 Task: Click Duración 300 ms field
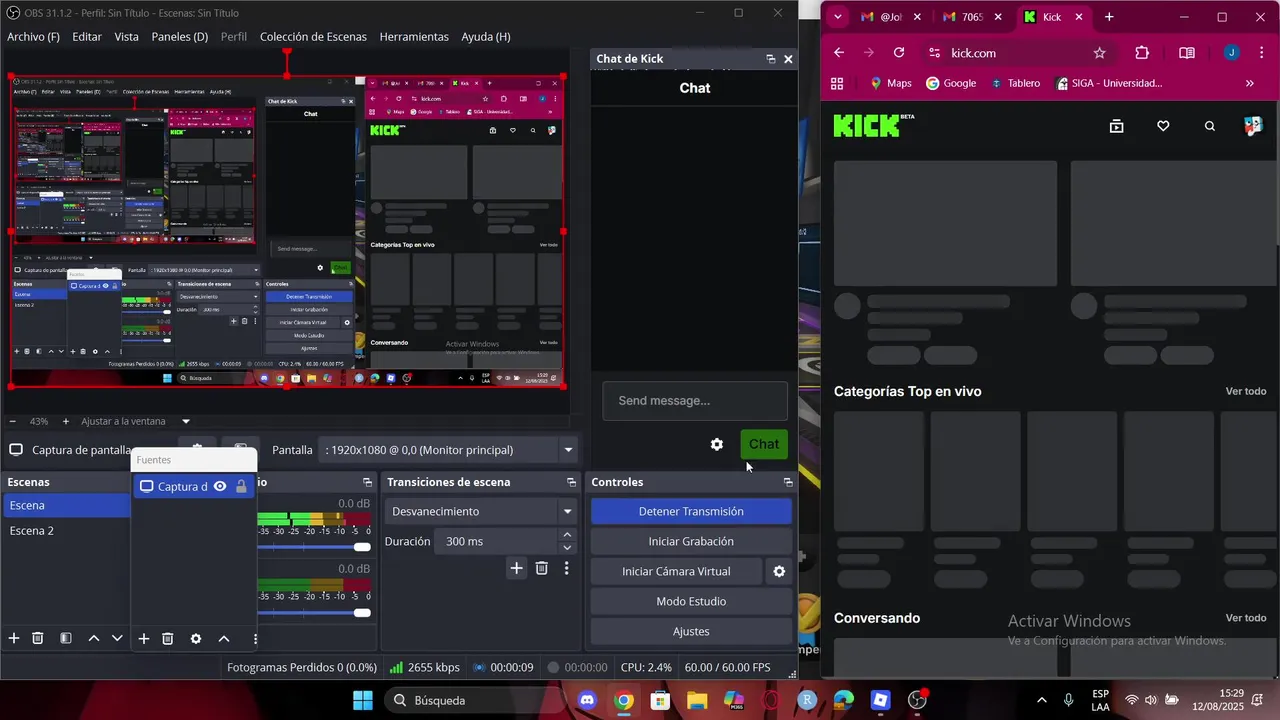pyautogui.click(x=497, y=541)
